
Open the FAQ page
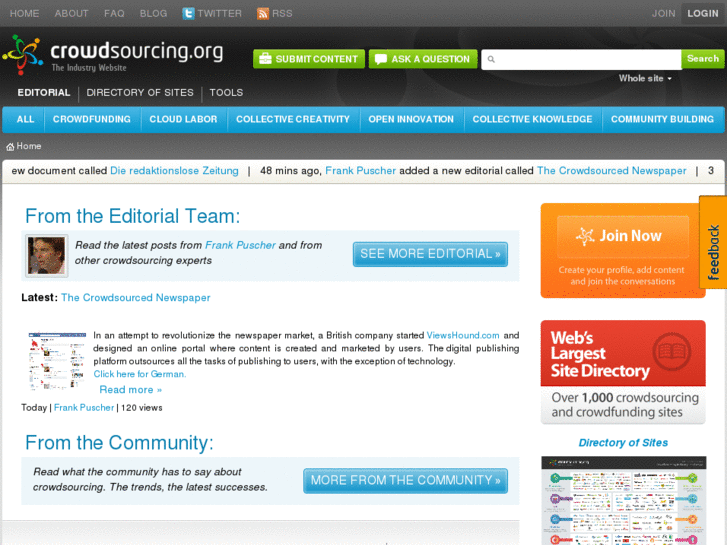pyautogui.click(x=114, y=13)
